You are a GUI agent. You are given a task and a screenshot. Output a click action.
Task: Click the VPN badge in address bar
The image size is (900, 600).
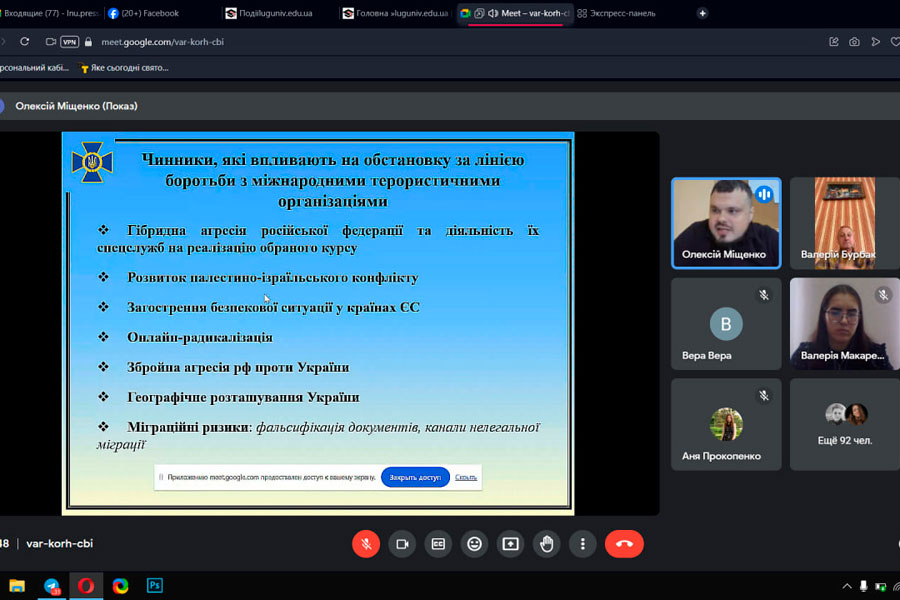click(69, 42)
